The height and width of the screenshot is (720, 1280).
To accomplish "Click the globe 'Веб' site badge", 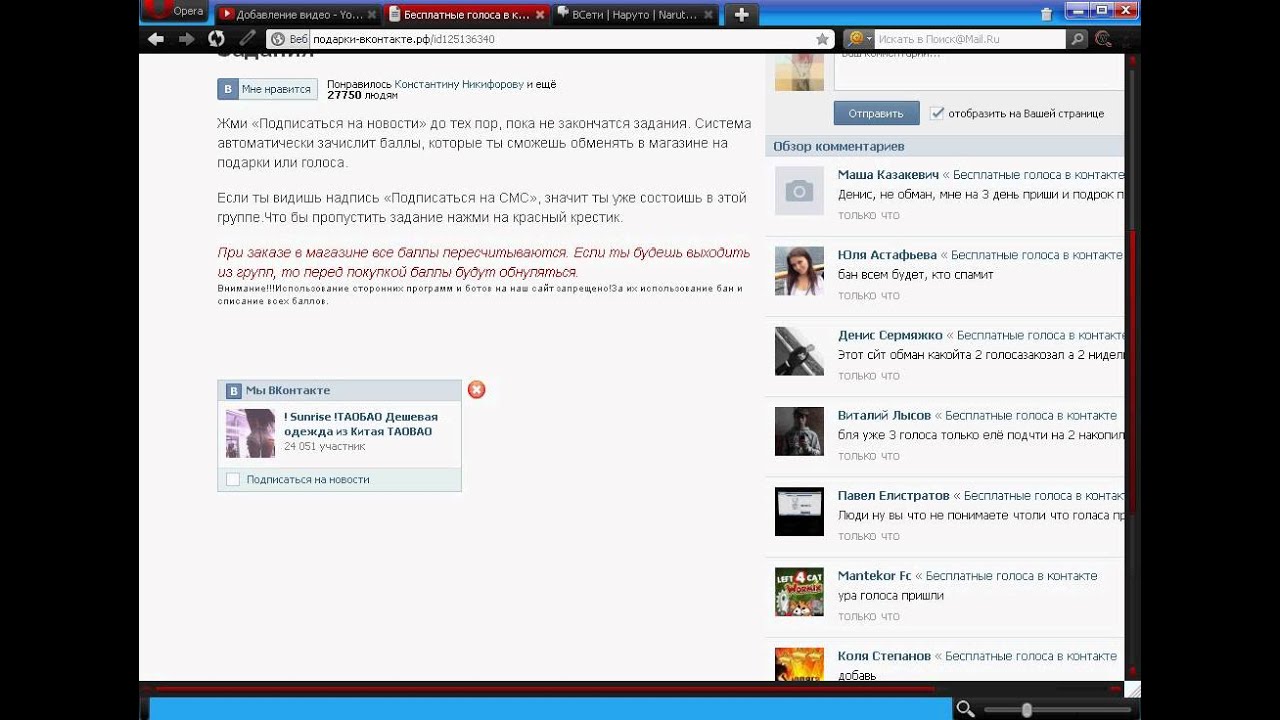I will tap(290, 39).
